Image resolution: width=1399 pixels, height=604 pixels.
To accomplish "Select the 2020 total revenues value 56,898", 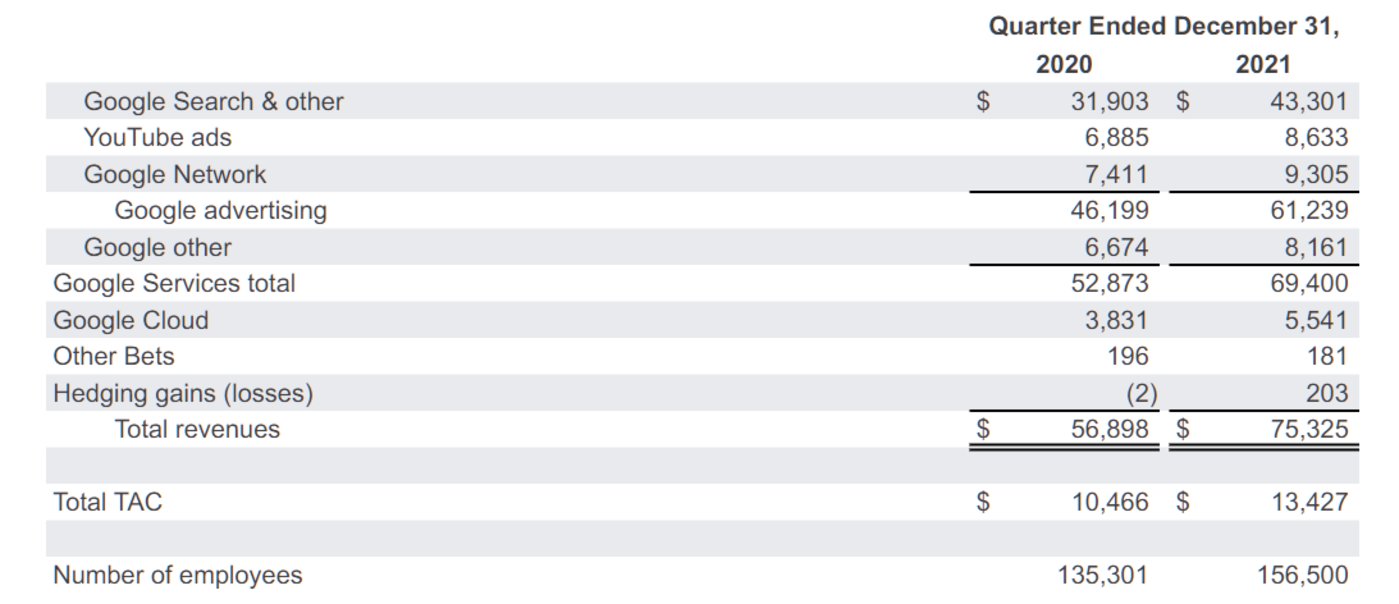I will click(x=1110, y=430).
